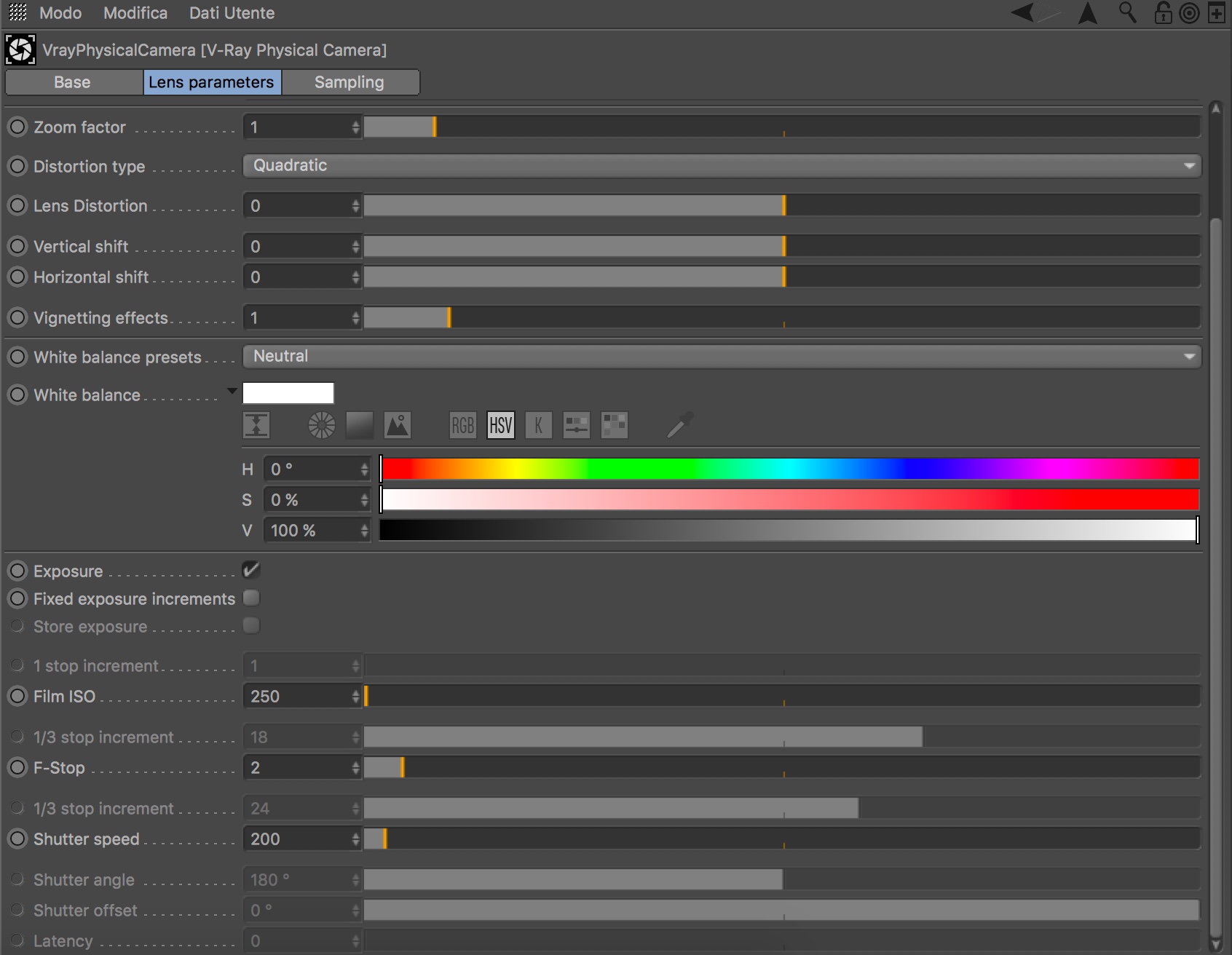Toggle Shutter speed animation dot

tap(17, 839)
